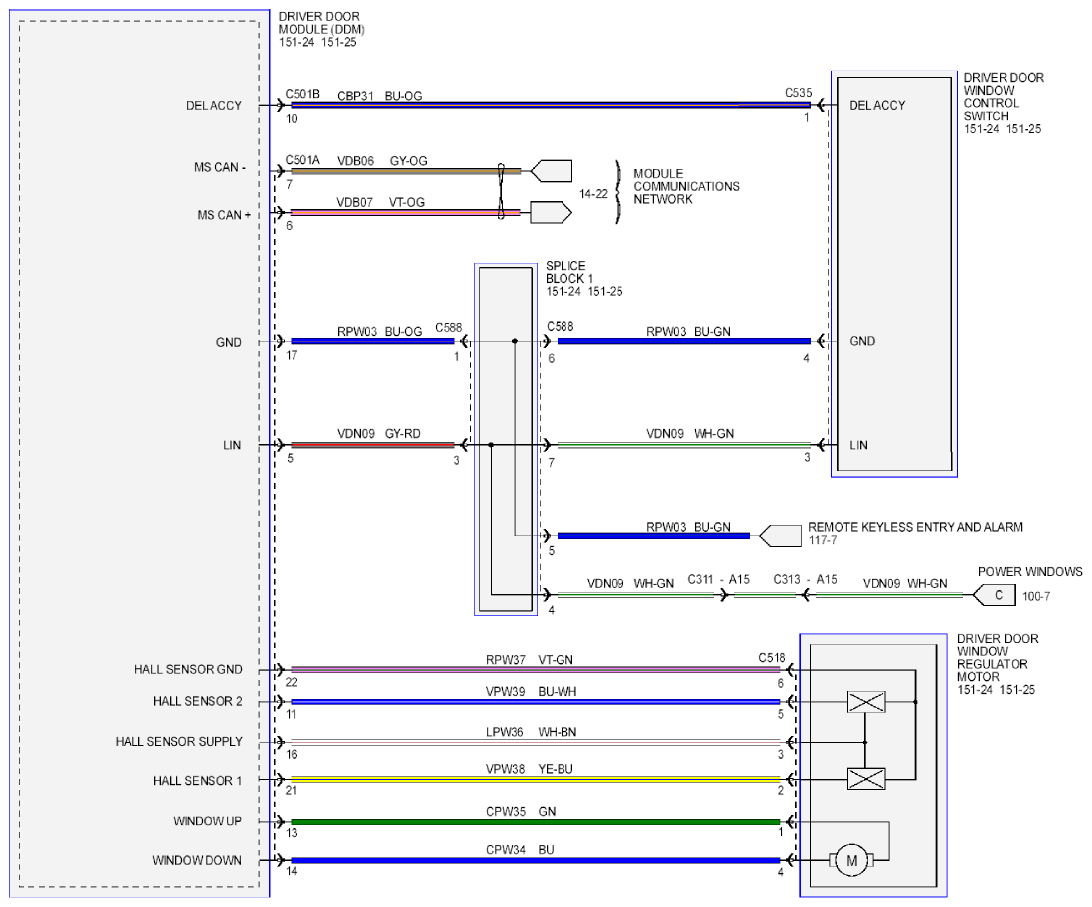Screen dimensions: 1092x907
Task: Open the 14-22 Module Communications Network reference
Action: coord(593,194)
